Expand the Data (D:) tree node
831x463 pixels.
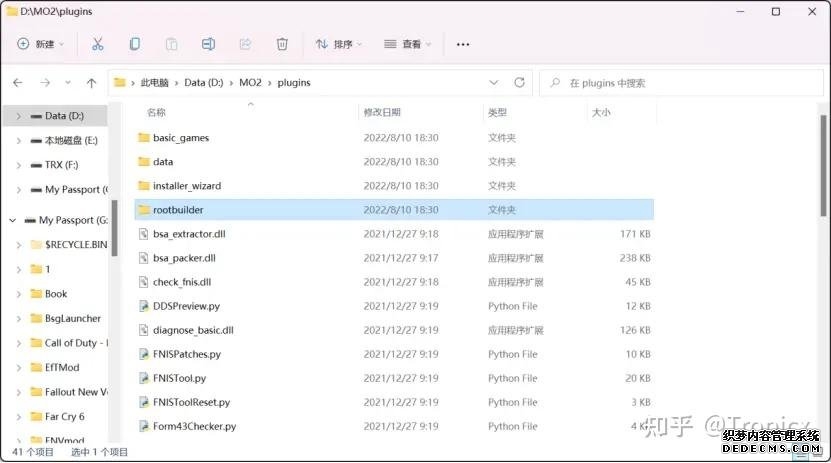(x=18, y=117)
